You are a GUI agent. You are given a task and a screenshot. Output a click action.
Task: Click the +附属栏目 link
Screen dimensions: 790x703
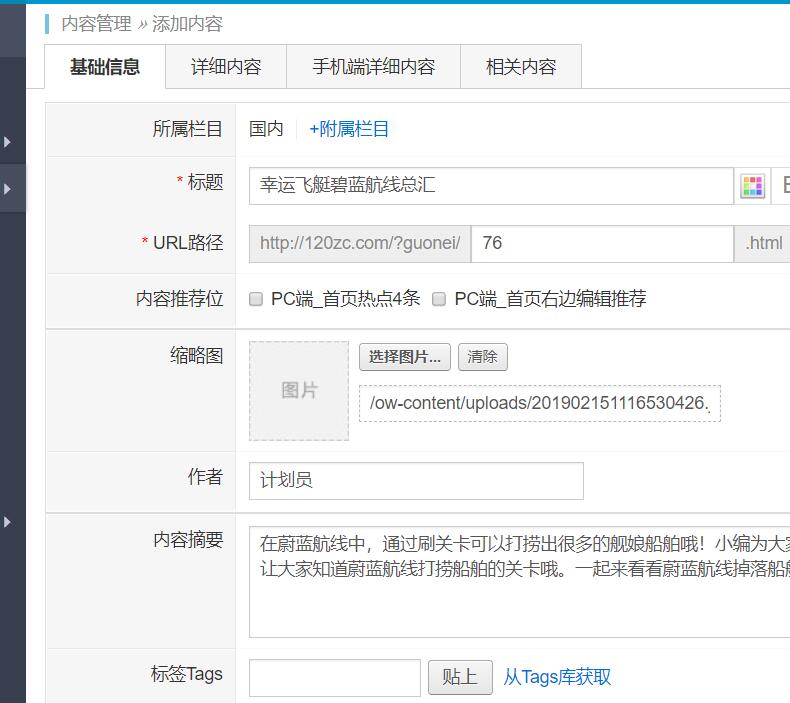click(x=348, y=129)
